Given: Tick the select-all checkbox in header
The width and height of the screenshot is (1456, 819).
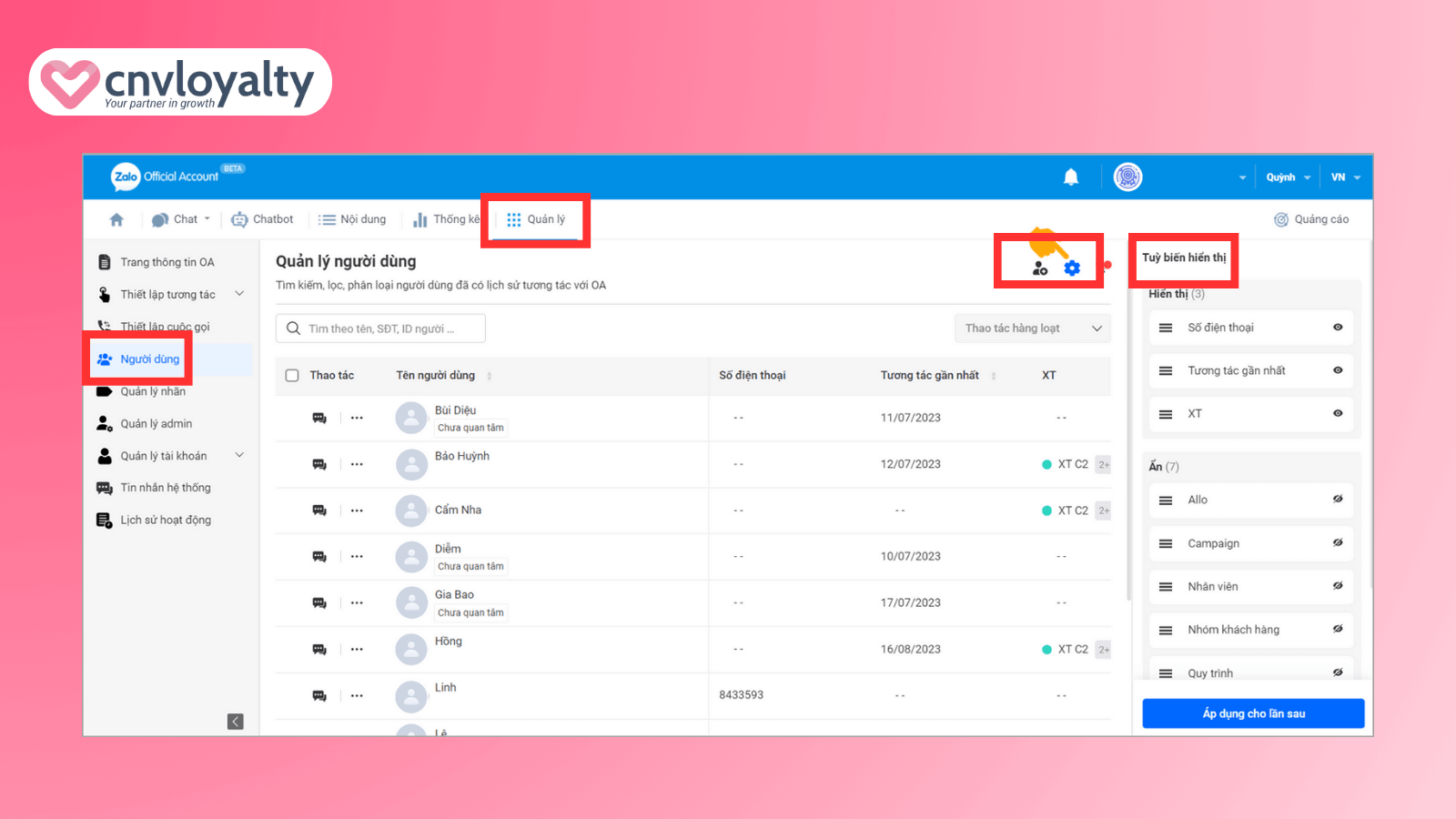Looking at the screenshot, I should tap(292, 375).
